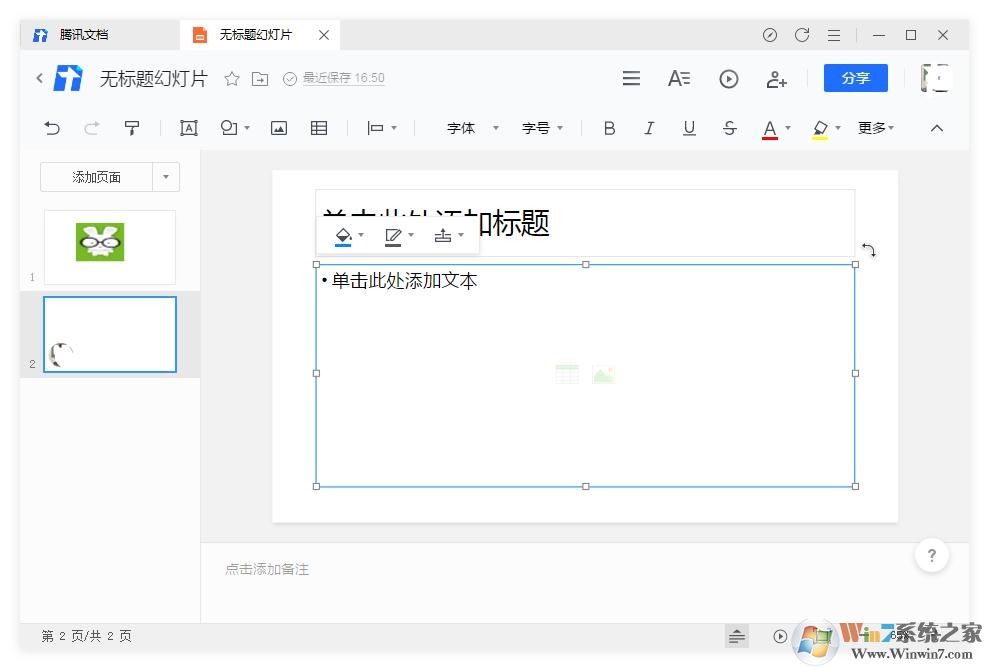Start the slideshow playback
The width and height of the screenshot is (989, 668).
point(728,78)
